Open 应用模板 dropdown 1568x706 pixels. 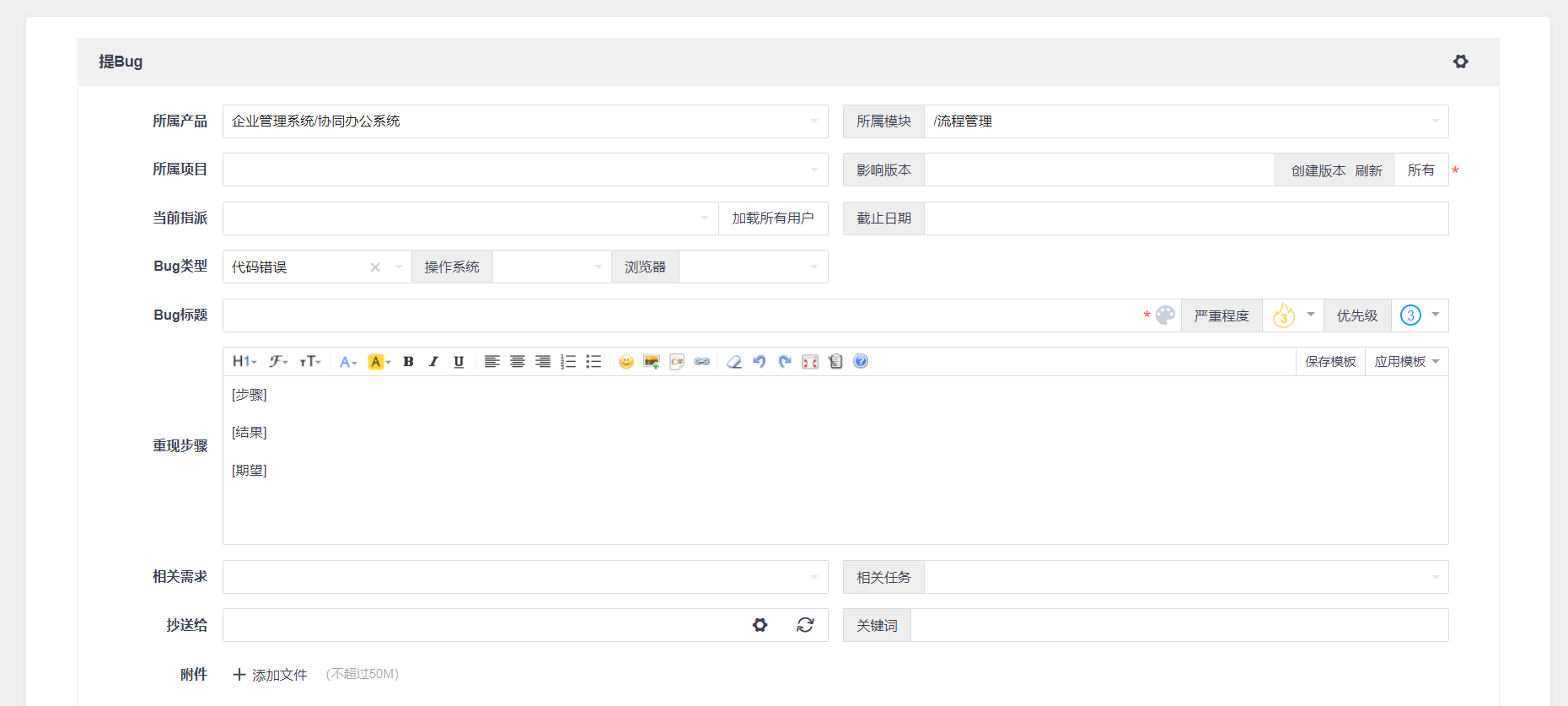tap(1407, 361)
